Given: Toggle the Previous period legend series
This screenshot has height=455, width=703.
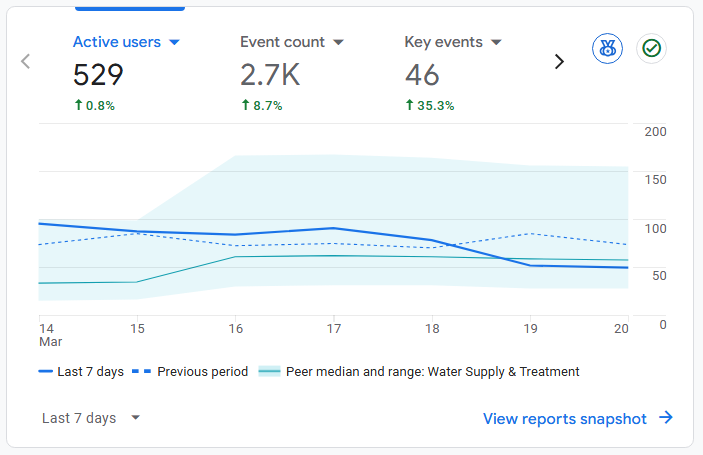Looking at the screenshot, I should 192,371.
